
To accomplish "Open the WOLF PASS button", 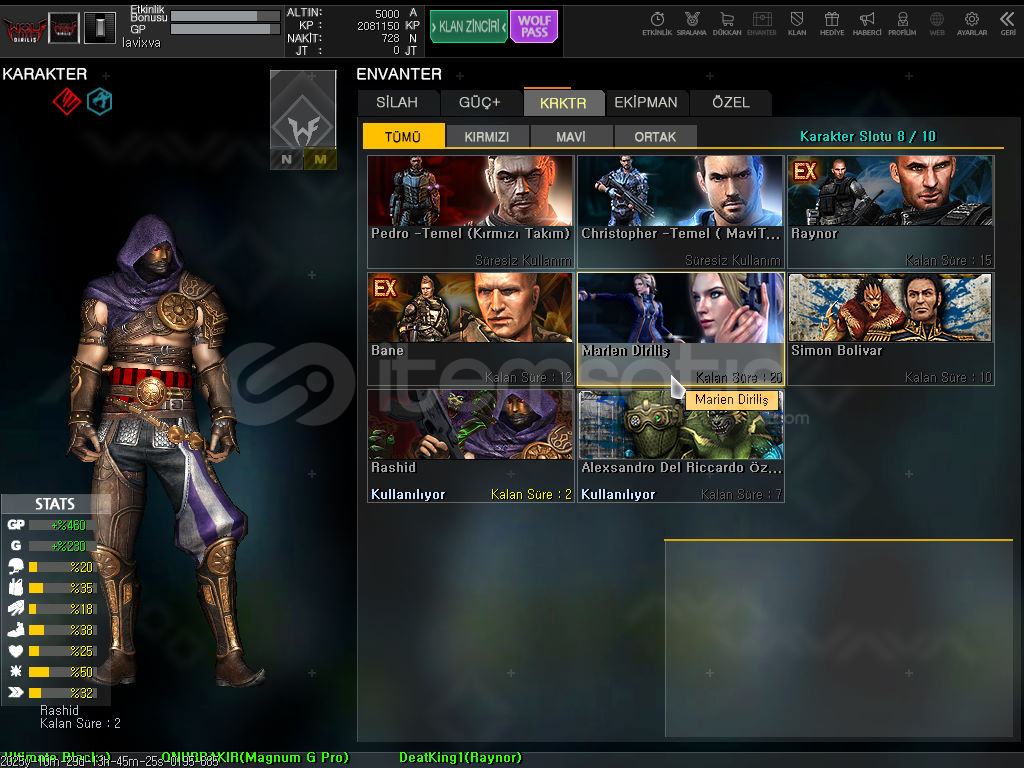I will tap(534, 27).
